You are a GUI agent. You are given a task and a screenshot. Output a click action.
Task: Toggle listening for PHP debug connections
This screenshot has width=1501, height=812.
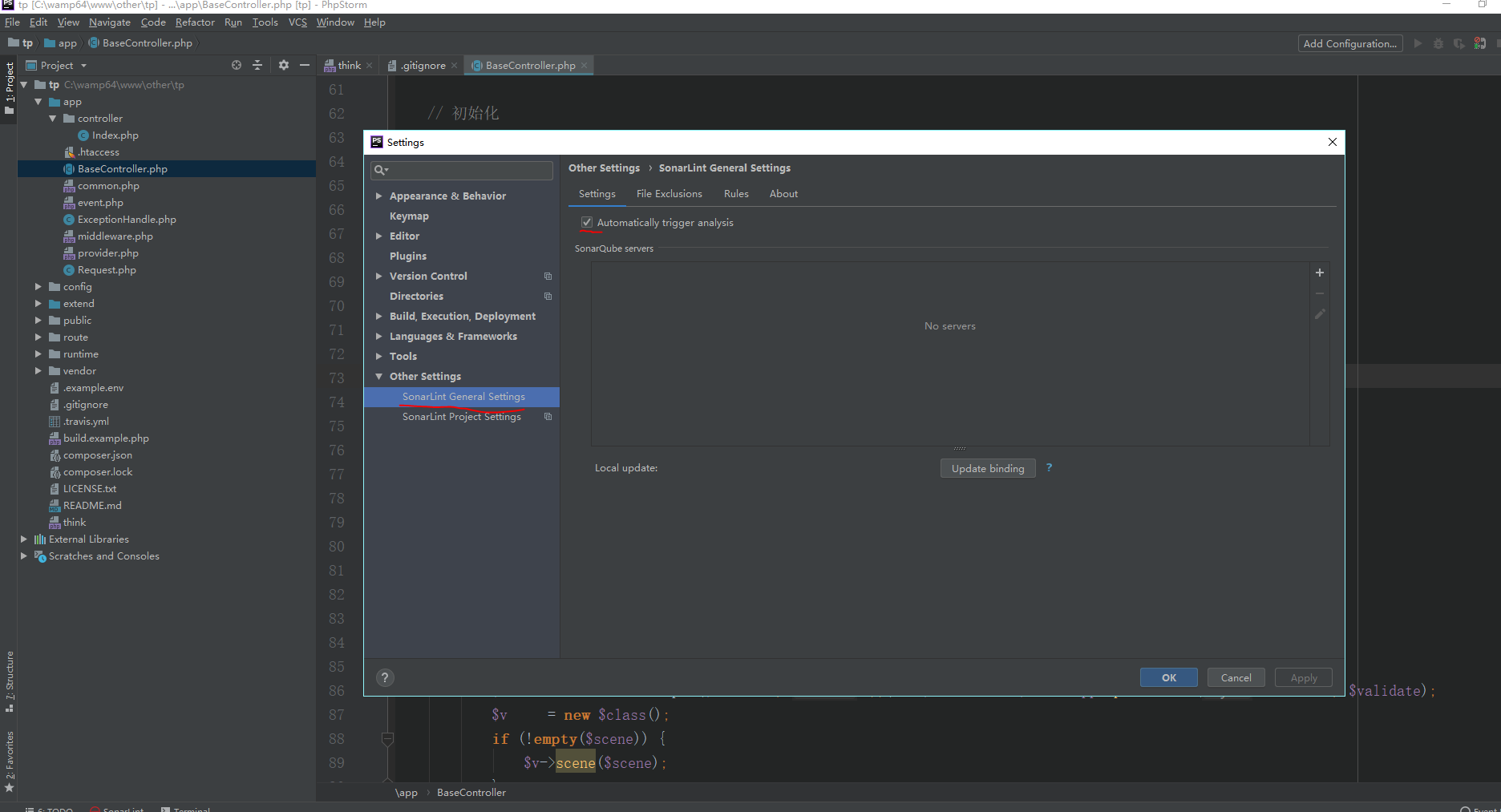1480,43
